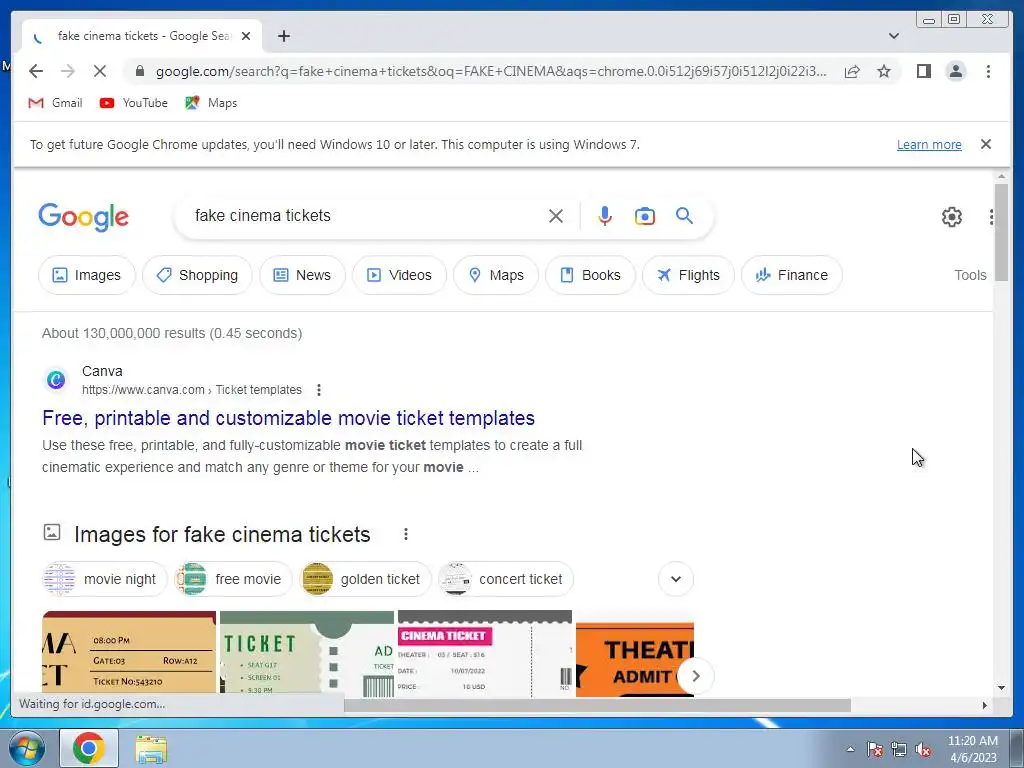Open the Chrome profile avatar
The width and height of the screenshot is (1024, 768).
(x=955, y=71)
